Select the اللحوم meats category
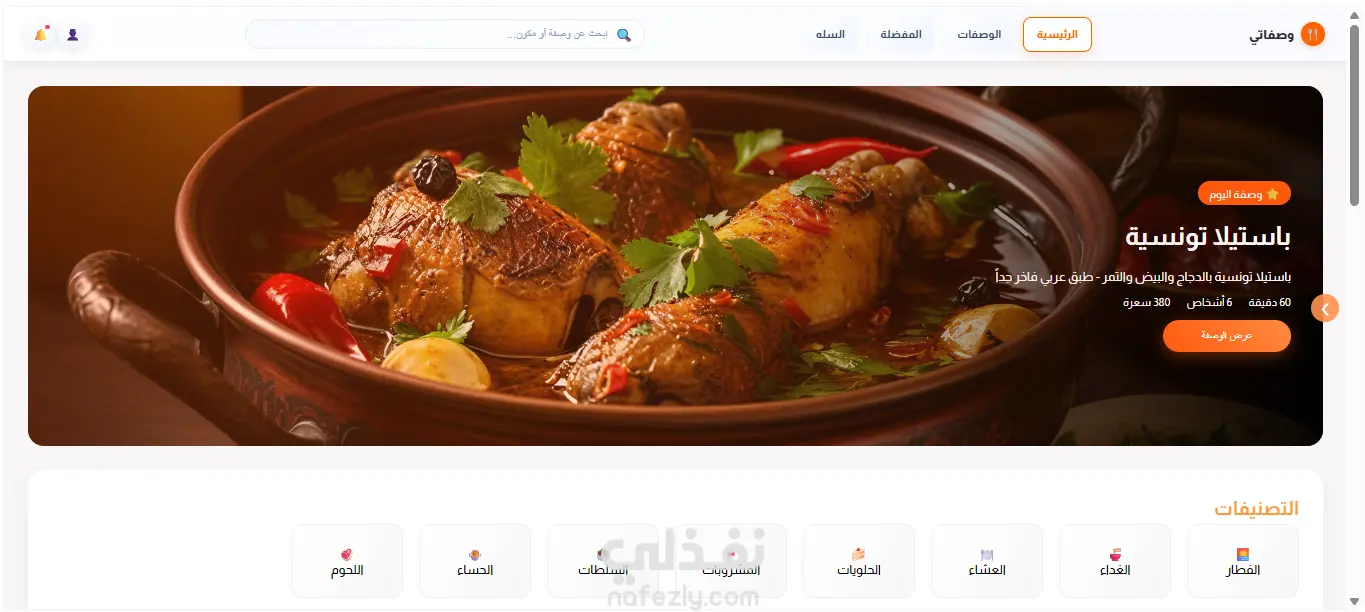The height and width of the screenshot is (612, 1365). (x=347, y=561)
